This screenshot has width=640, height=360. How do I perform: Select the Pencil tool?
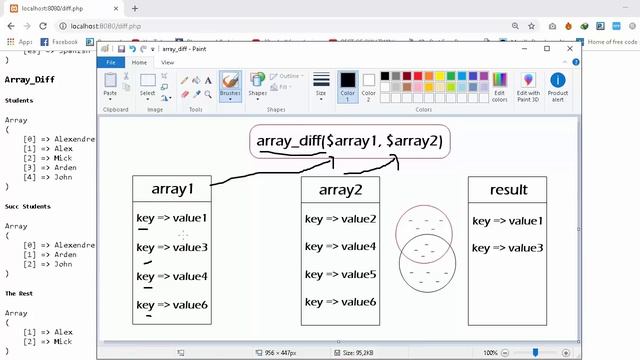coord(184,80)
